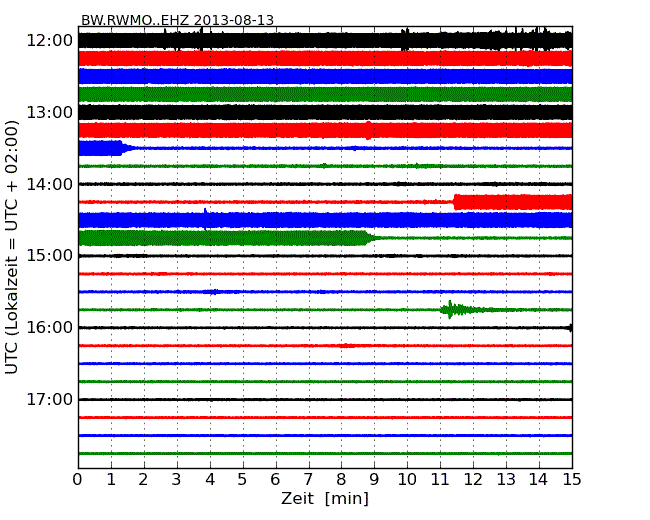Viewport: 650px width, 520px height.
Task: Click the green trace decay near minute 9
Action: tap(371, 238)
